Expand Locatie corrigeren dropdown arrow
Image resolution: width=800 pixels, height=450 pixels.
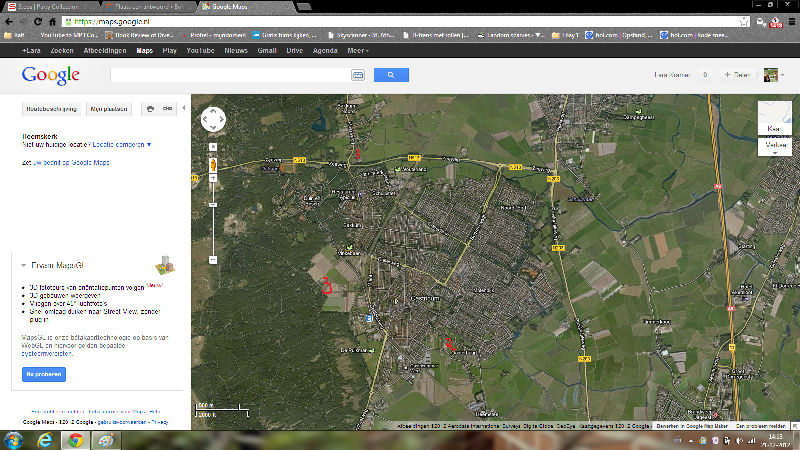pyautogui.click(x=149, y=145)
